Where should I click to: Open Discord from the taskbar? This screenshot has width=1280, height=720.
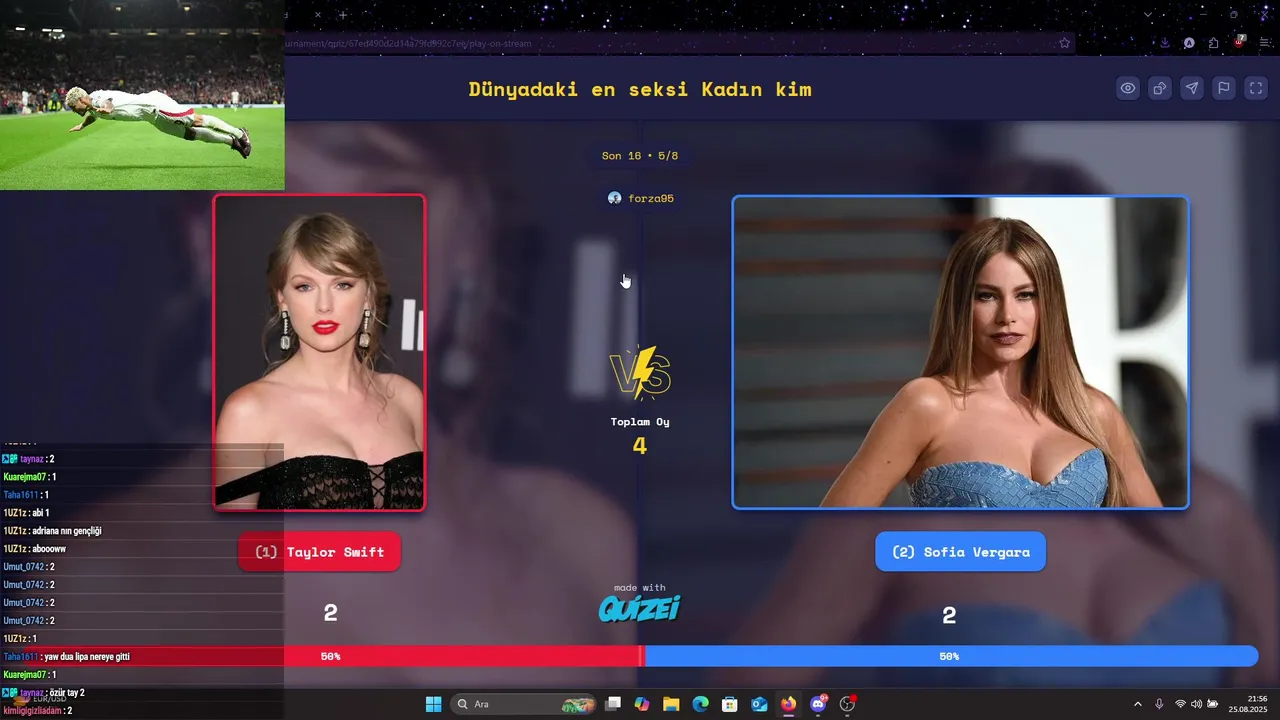coord(818,704)
